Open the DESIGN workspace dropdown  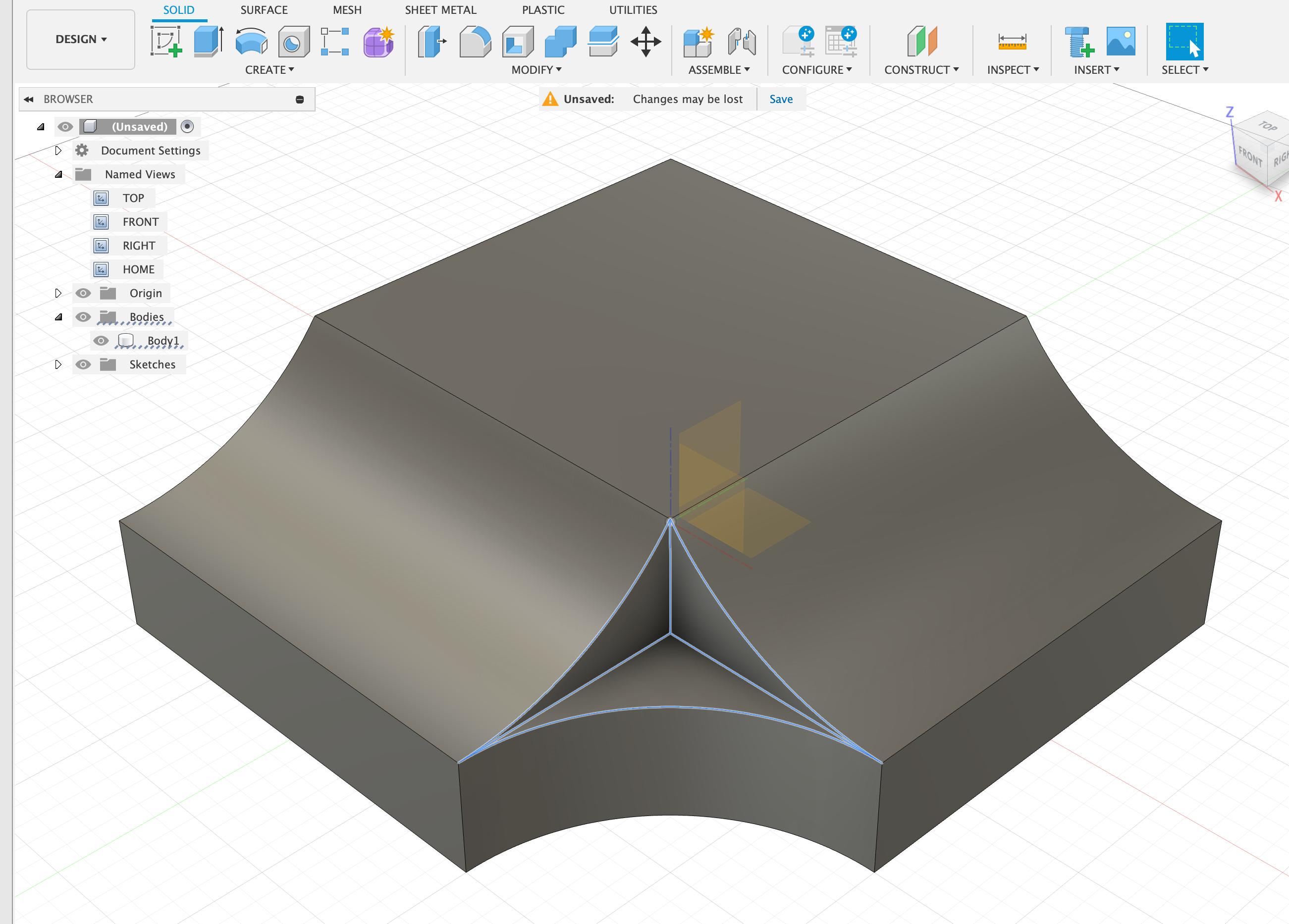(81, 39)
